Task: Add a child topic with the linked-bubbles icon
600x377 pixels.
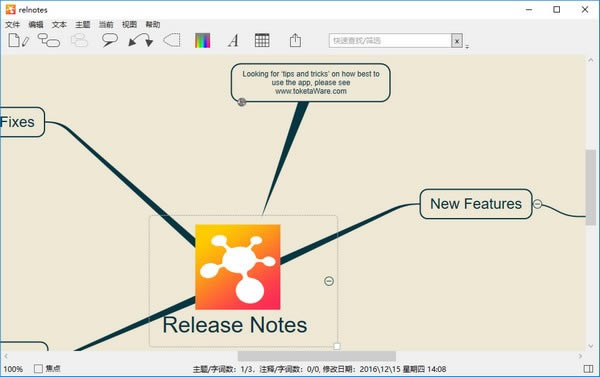Action: [x=49, y=40]
